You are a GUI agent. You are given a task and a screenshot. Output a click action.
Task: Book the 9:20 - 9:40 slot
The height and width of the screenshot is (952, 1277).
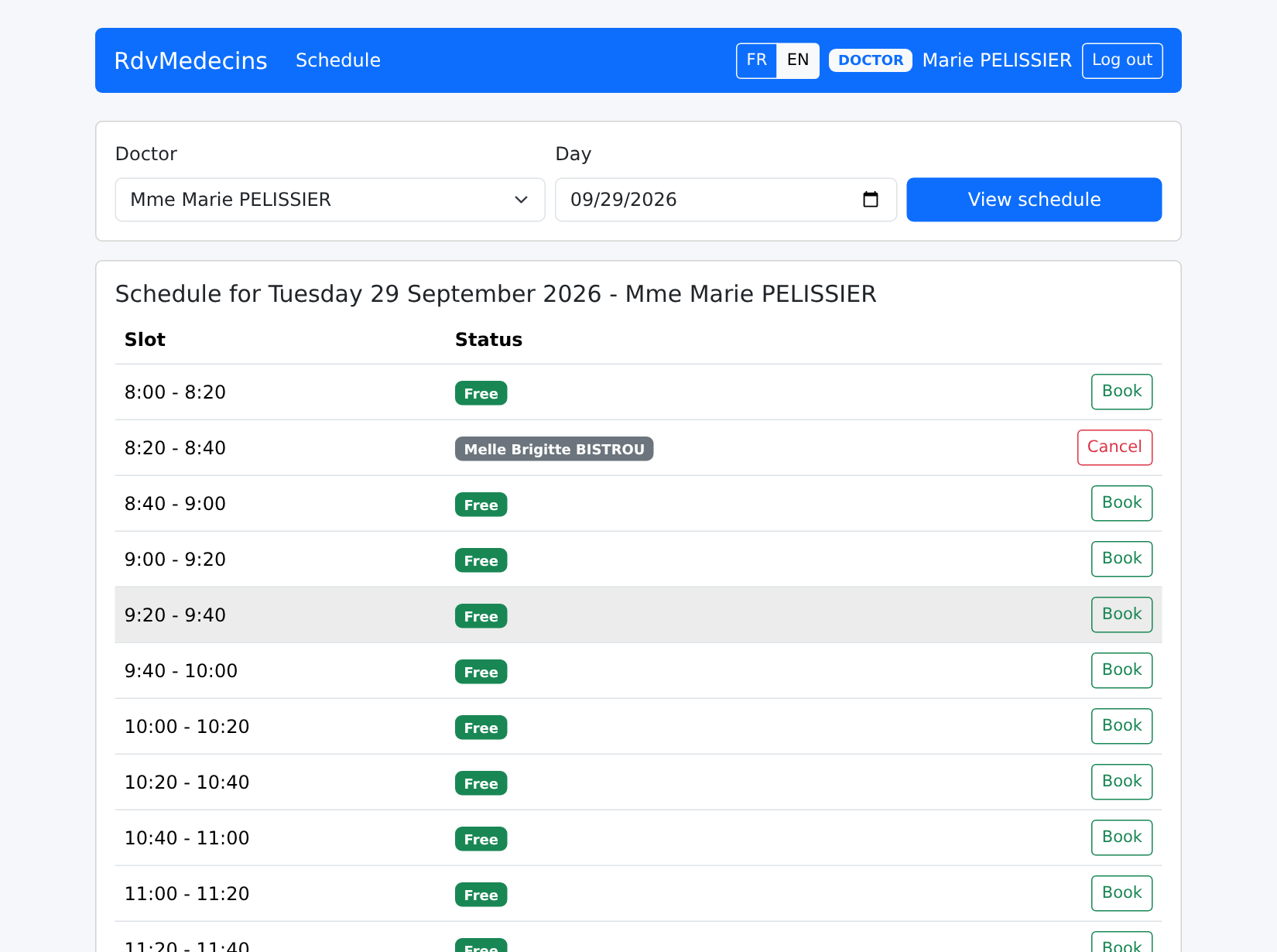coord(1121,615)
